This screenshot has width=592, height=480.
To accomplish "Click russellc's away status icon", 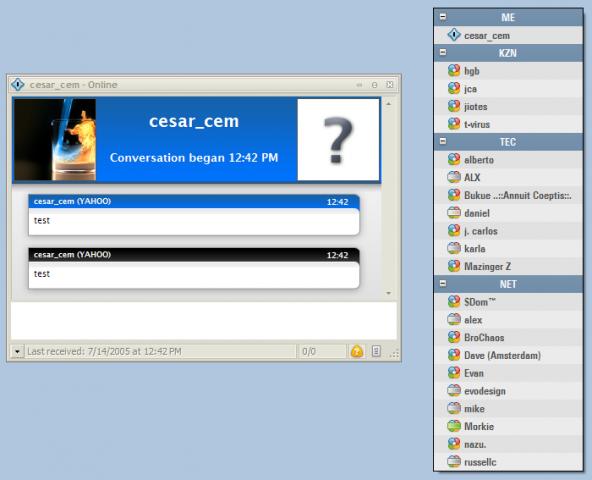I will pyautogui.click(x=453, y=461).
